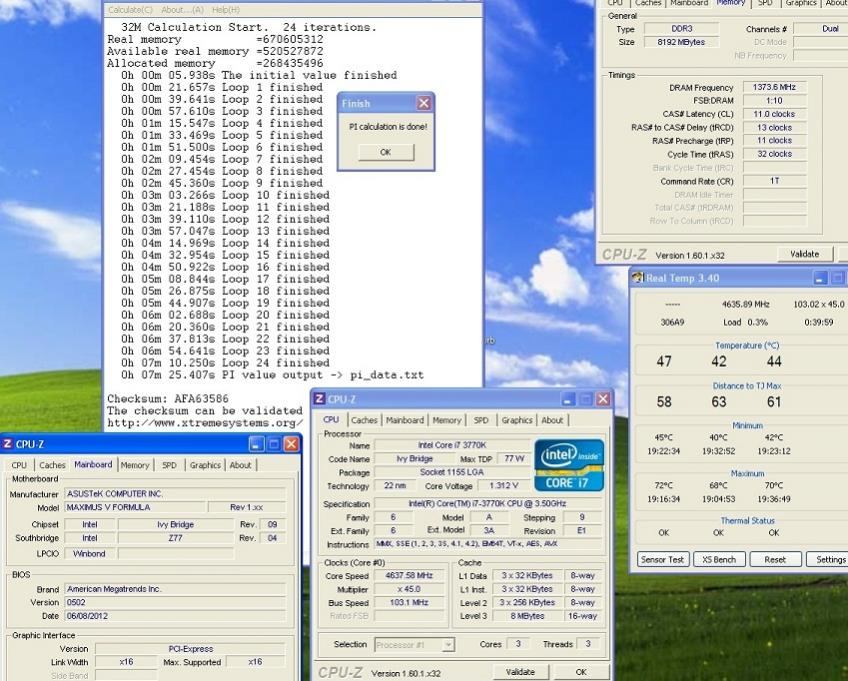Click the Real Temp Sensor Test button

pos(662,559)
